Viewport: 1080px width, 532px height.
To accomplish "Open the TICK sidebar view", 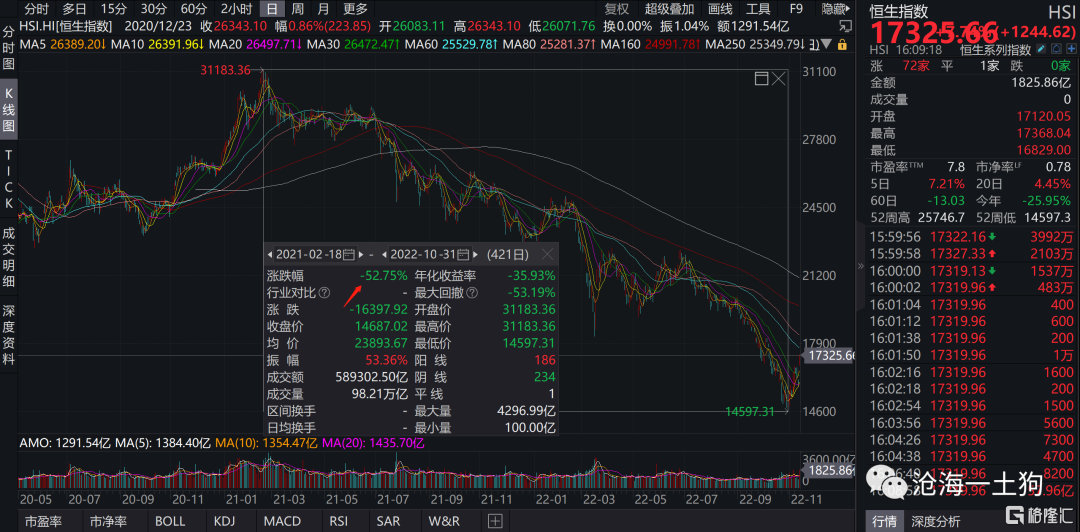I will pyautogui.click(x=8, y=178).
